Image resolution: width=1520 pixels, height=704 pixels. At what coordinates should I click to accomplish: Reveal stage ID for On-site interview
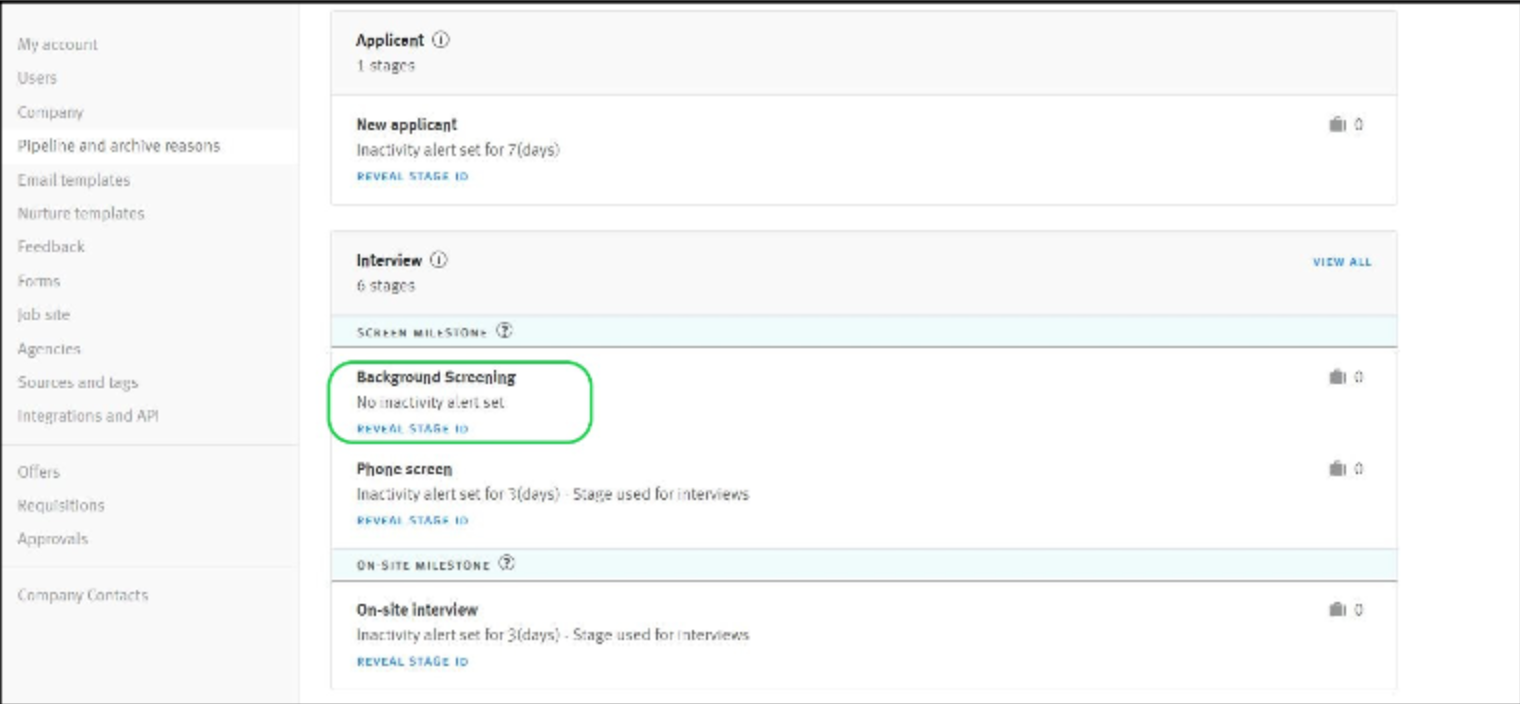[412, 662]
